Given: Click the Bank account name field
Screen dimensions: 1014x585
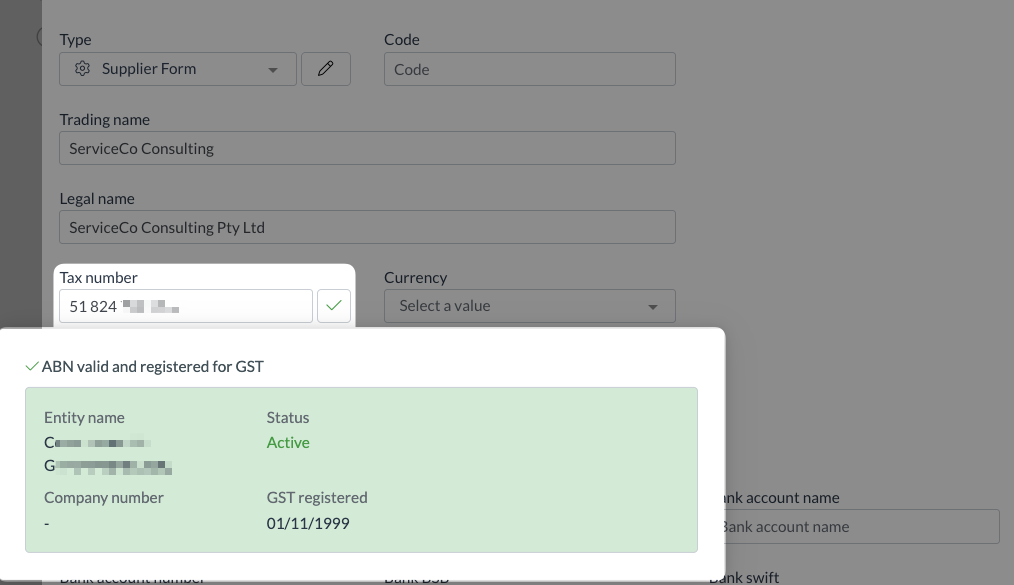Looking at the screenshot, I should click(858, 527).
